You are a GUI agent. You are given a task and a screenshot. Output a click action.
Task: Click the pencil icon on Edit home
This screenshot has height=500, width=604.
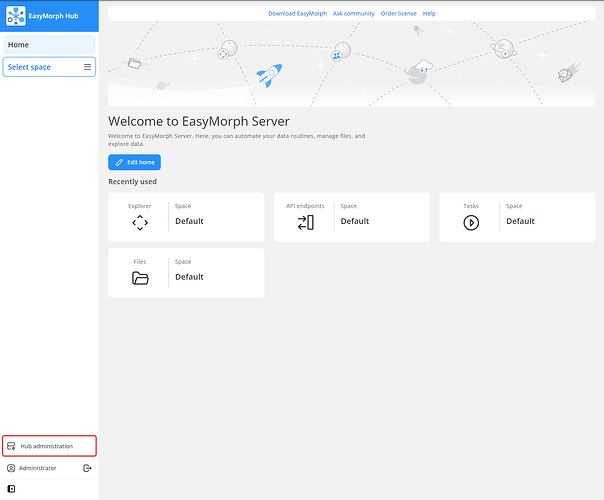click(119, 162)
